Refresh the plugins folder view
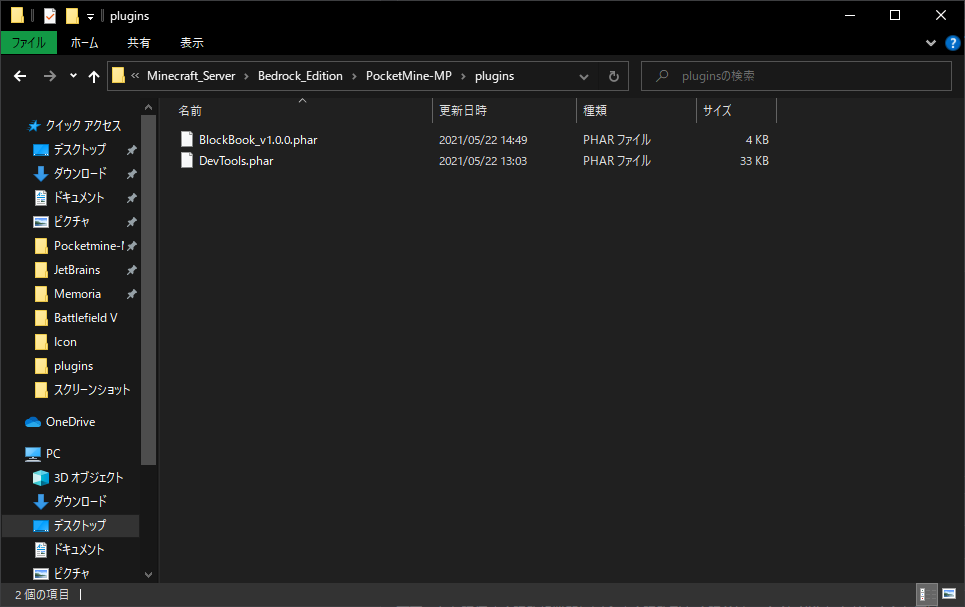Viewport: 965px width, 607px height. pyautogui.click(x=614, y=76)
